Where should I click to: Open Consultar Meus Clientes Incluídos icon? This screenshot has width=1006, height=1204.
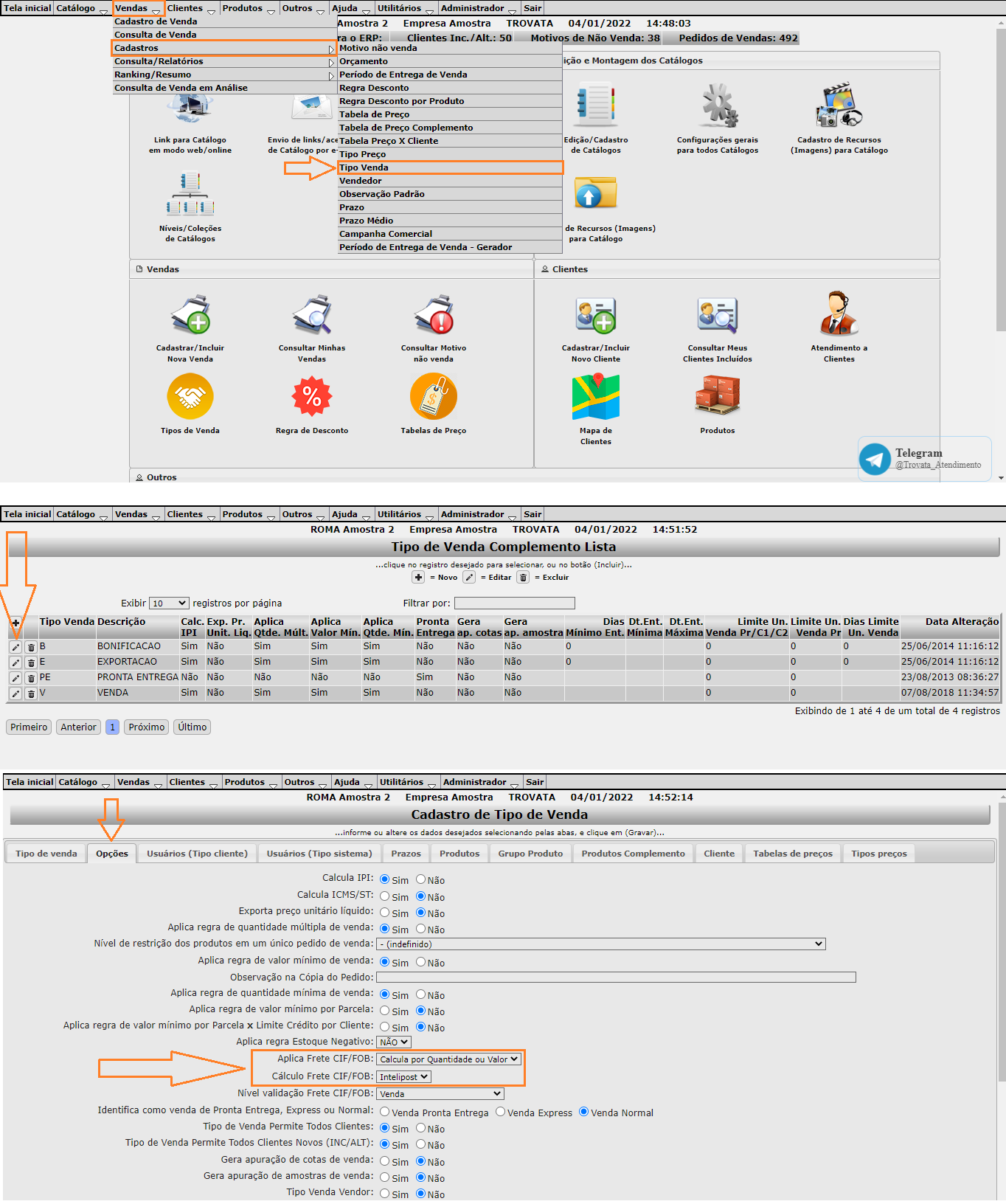click(718, 315)
